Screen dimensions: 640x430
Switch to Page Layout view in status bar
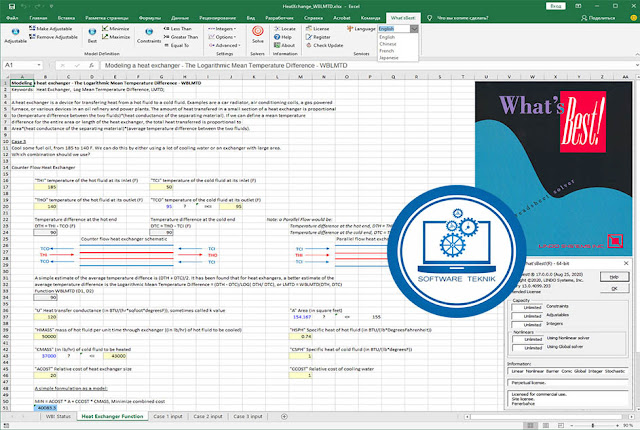(546, 426)
